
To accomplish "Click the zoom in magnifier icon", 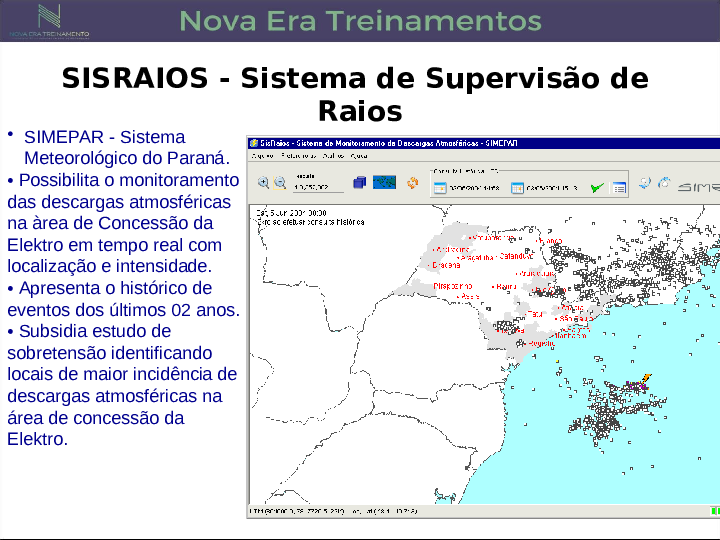I will tap(263, 183).
